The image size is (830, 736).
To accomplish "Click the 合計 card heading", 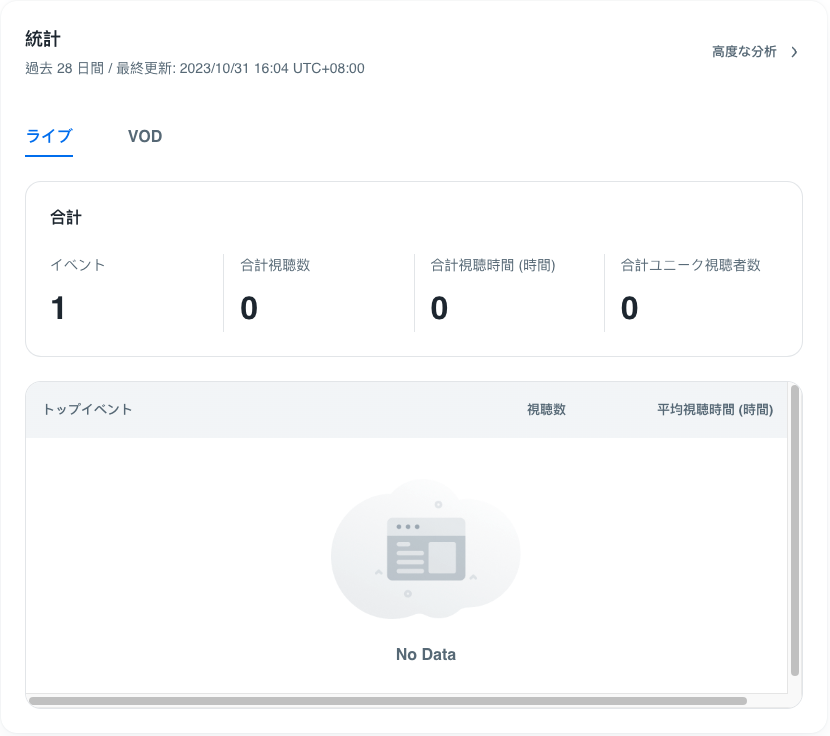I will tap(66, 216).
